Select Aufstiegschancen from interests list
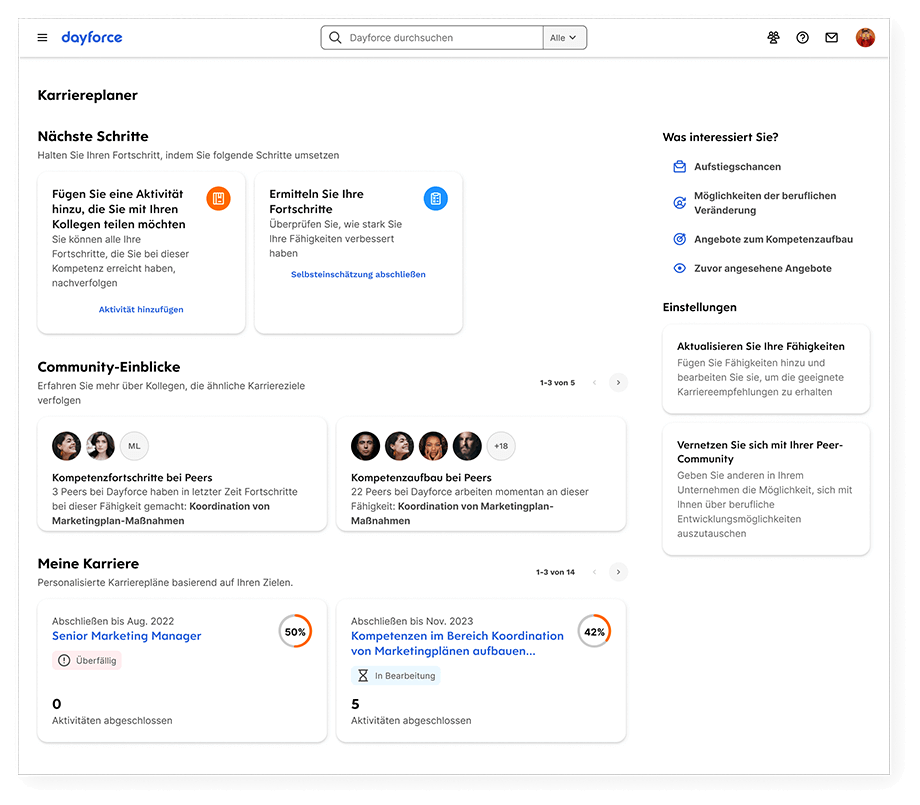The width and height of the screenshot is (920, 805). click(x=737, y=167)
